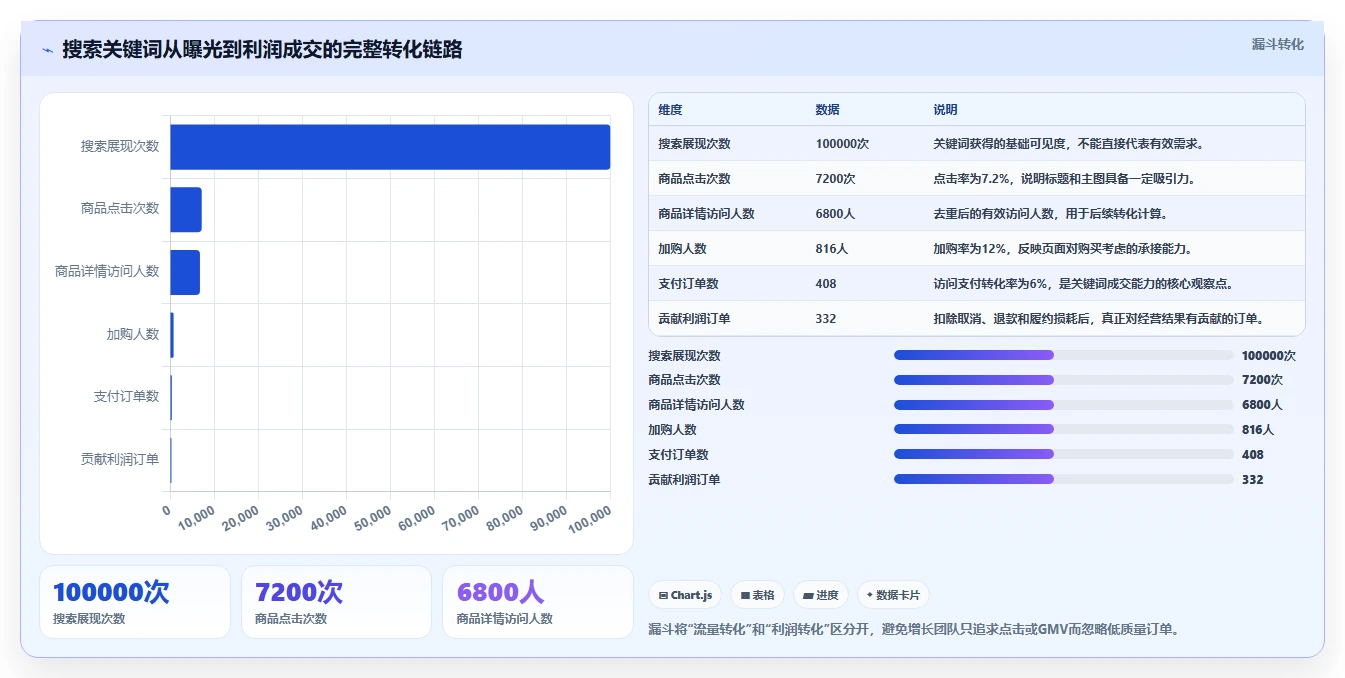Open the 100000次 搜索展现次数 stat card
This screenshot has width=1345, height=678.
tap(135, 602)
